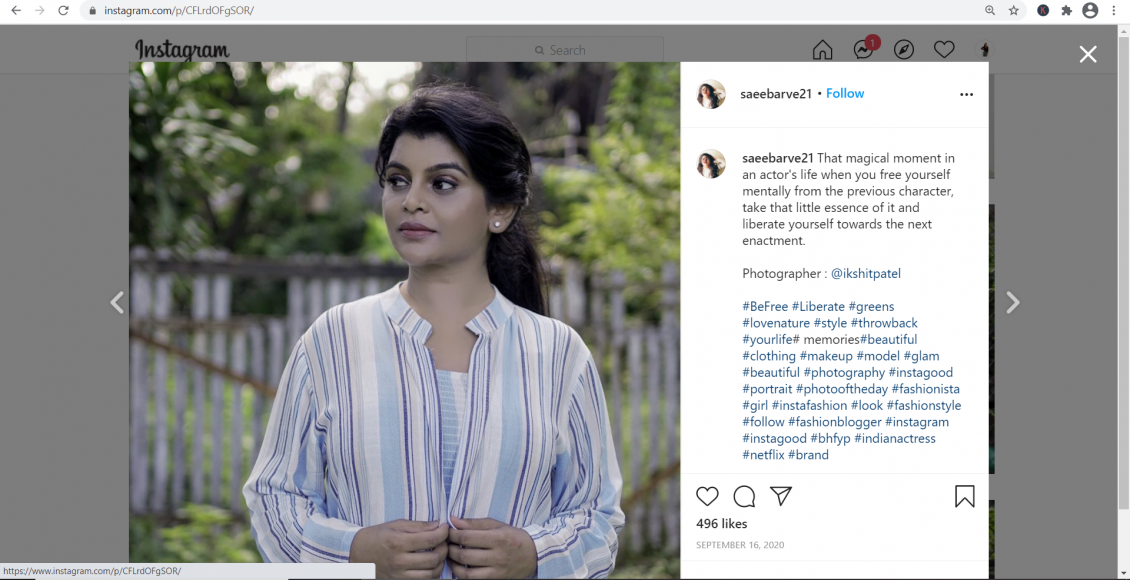Open the three-dot post options menu
Image resolution: width=1130 pixels, height=580 pixels.
[x=966, y=94]
